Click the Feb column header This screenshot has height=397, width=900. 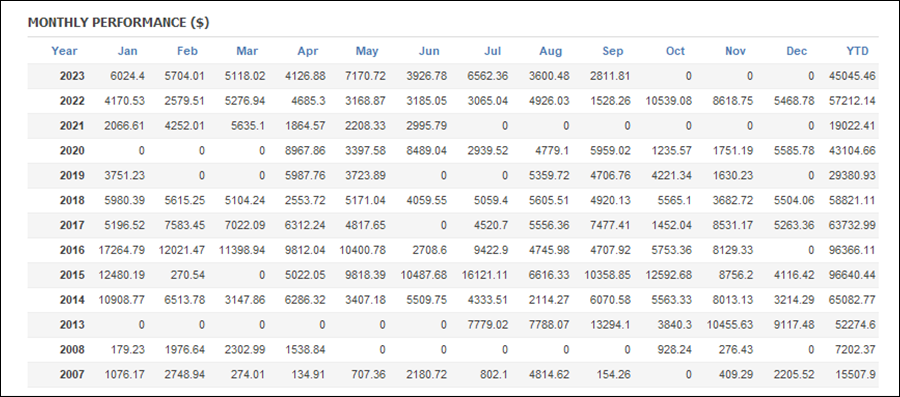tap(187, 51)
